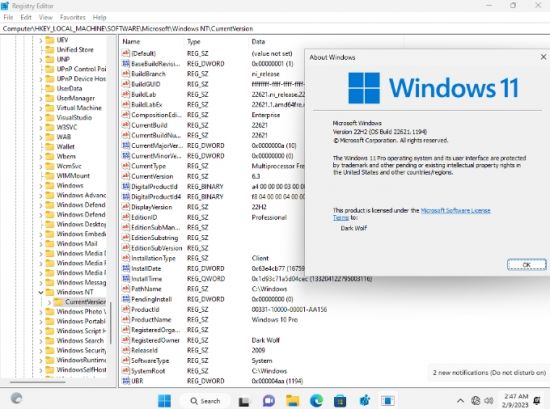Expand the Windows Search tree node
550x409 pixels.
coord(41,341)
